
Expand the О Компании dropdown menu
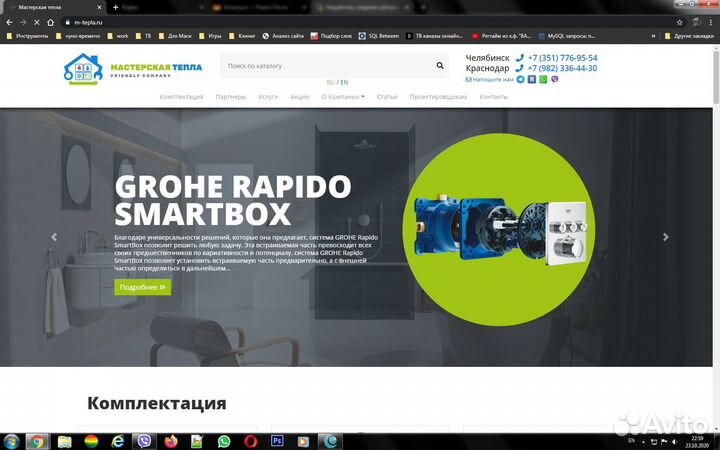[x=343, y=97]
